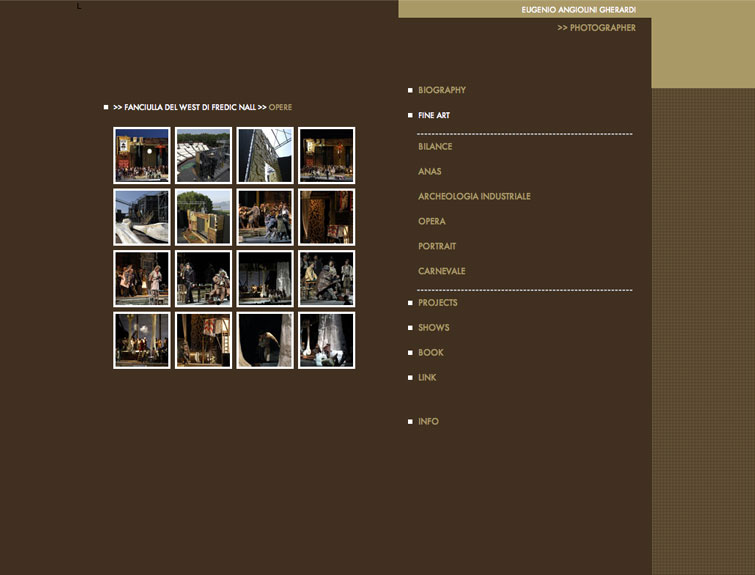
Task: Open thumbnail of man standing beside seated performer
Action: 203,278
